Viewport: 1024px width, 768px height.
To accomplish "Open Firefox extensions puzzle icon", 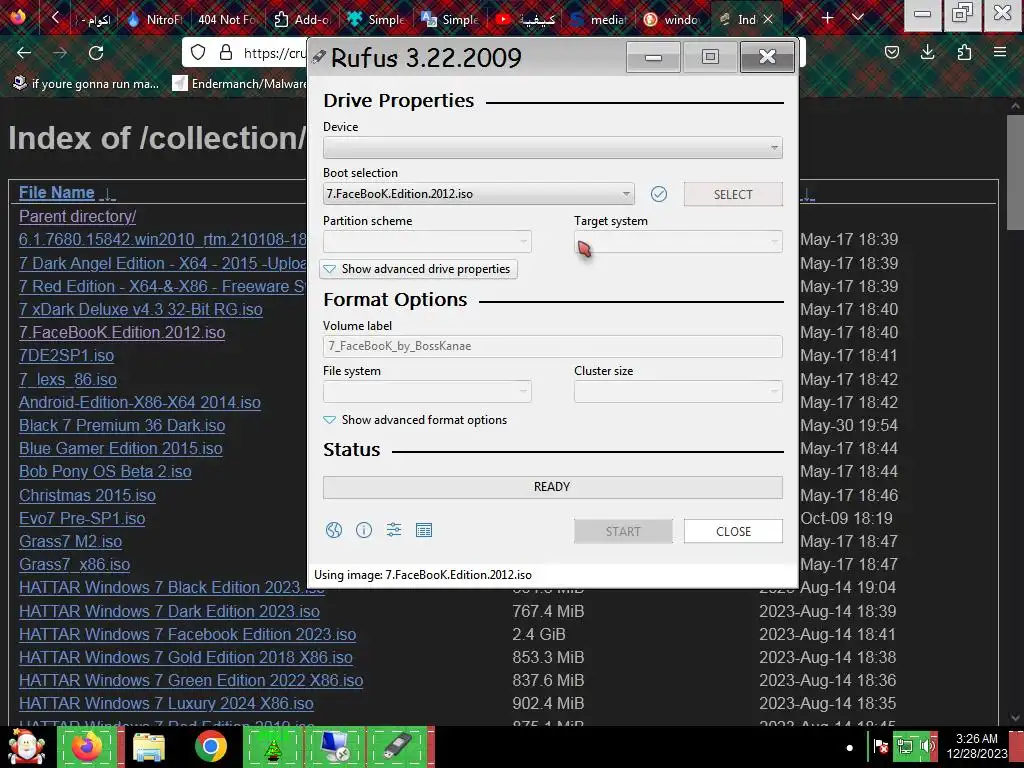I will 964,52.
